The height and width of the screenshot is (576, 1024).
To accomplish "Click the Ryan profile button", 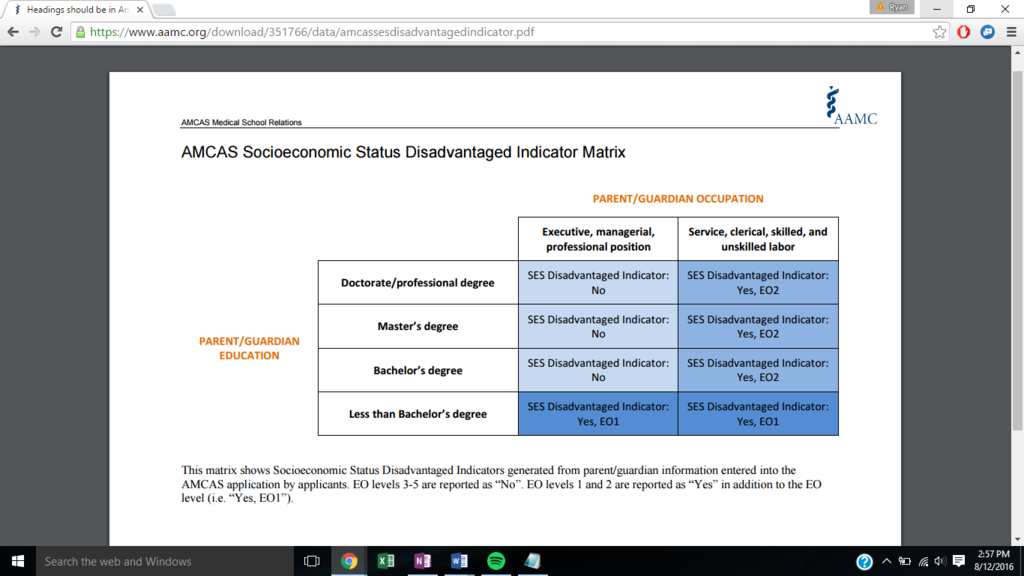I will tap(891, 7).
